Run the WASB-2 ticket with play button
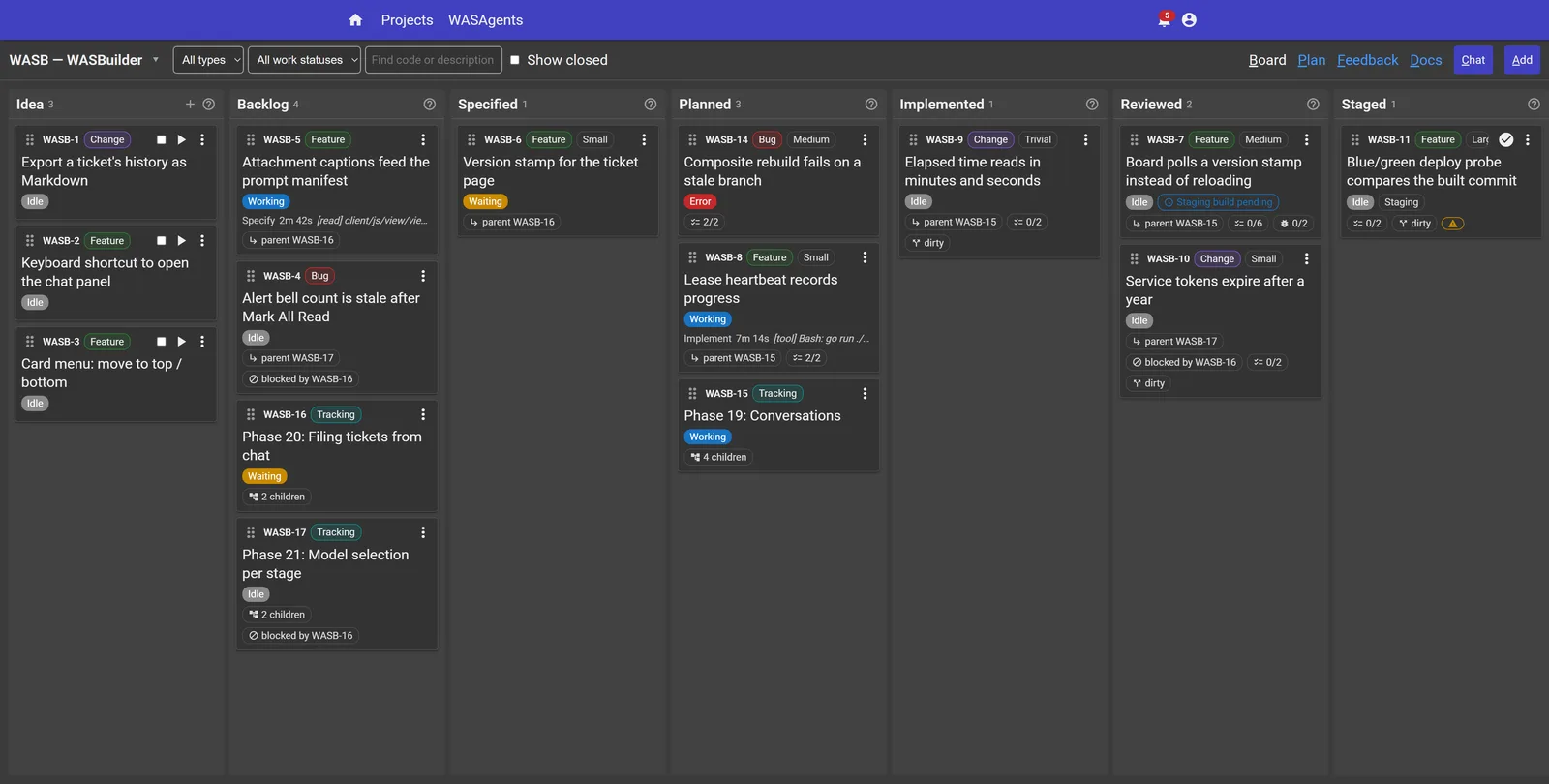This screenshot has width=1549, height=784. (182, 241)
